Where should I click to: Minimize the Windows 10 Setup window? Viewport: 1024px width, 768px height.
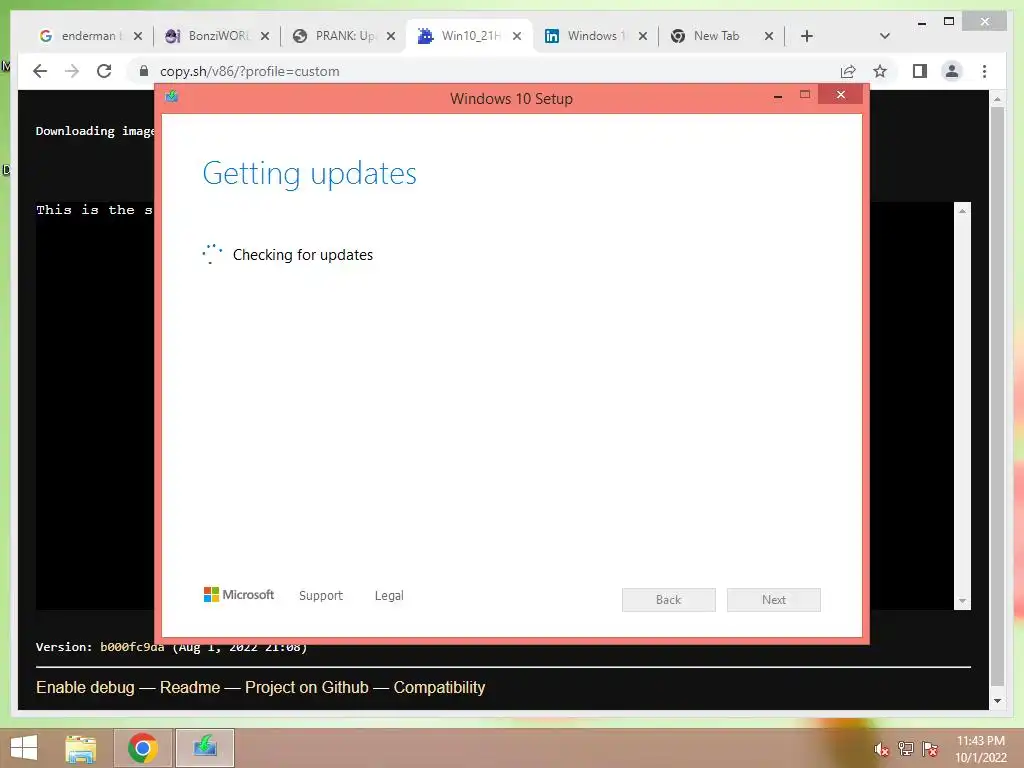coord(778,96)
